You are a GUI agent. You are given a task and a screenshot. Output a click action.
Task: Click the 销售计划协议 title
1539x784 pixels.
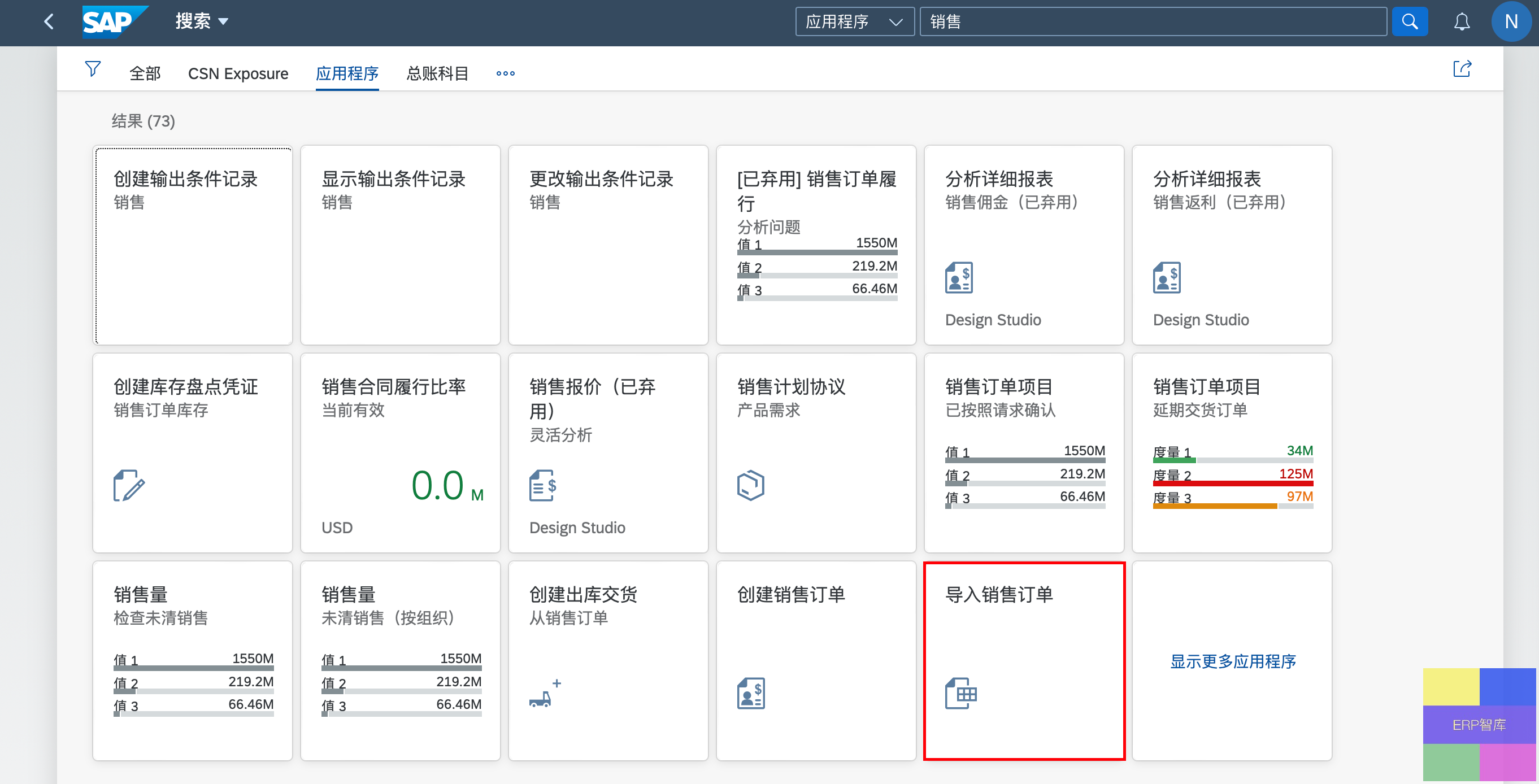(791, 386)
